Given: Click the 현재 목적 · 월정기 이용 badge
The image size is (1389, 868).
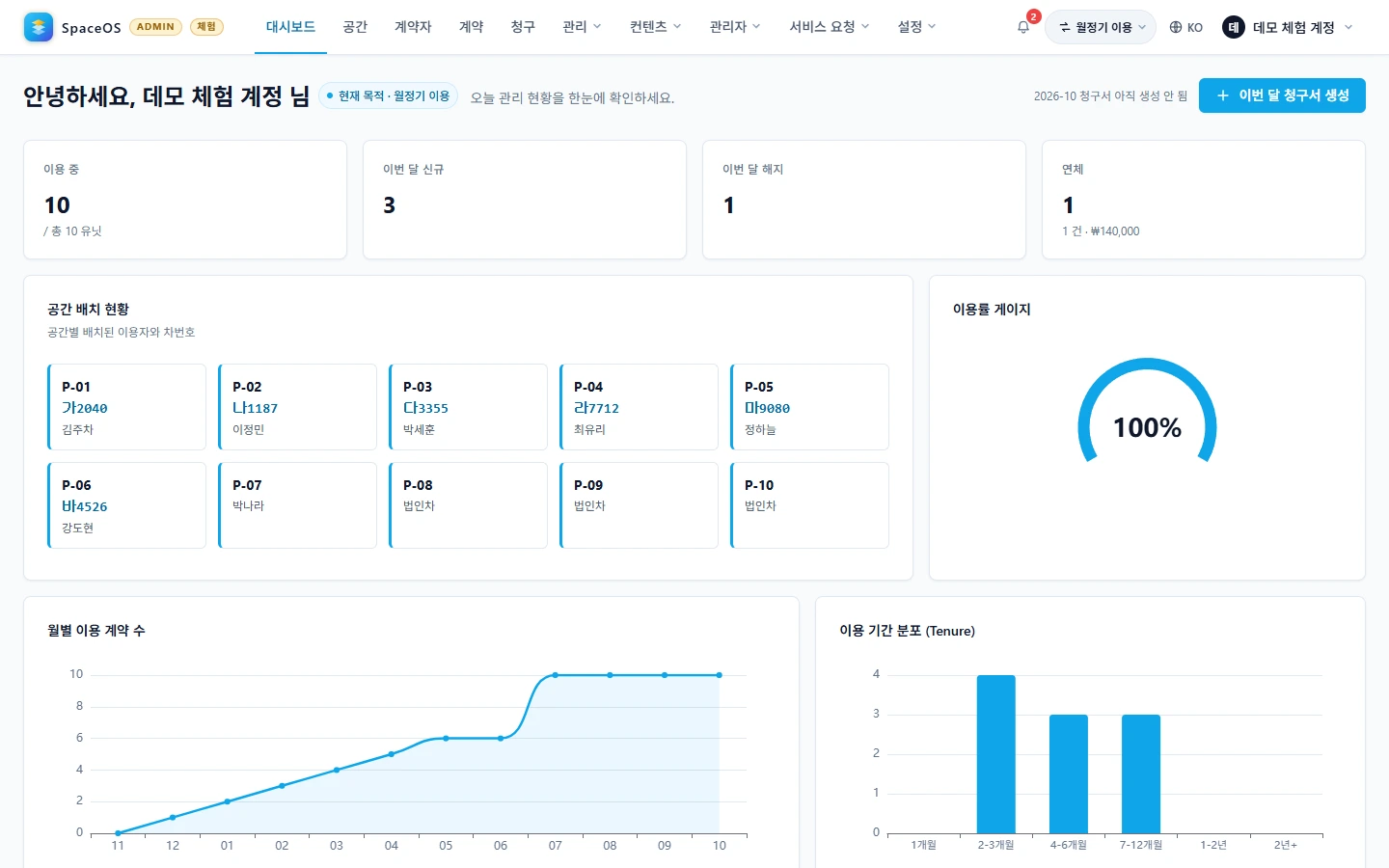Looking at the screenshot, I should coord(388,96).
